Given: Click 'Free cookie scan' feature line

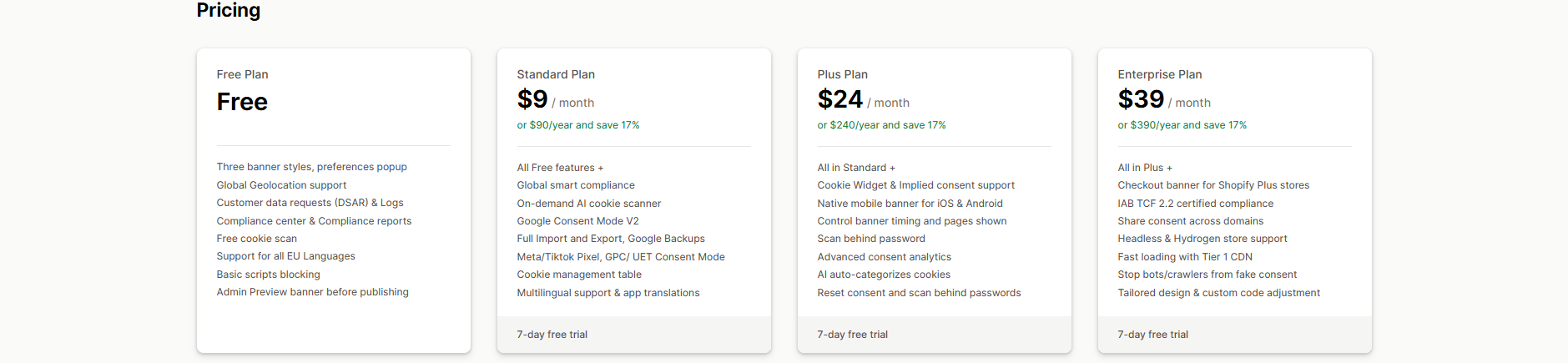Looking at the screenshot, I should point(256,239).
